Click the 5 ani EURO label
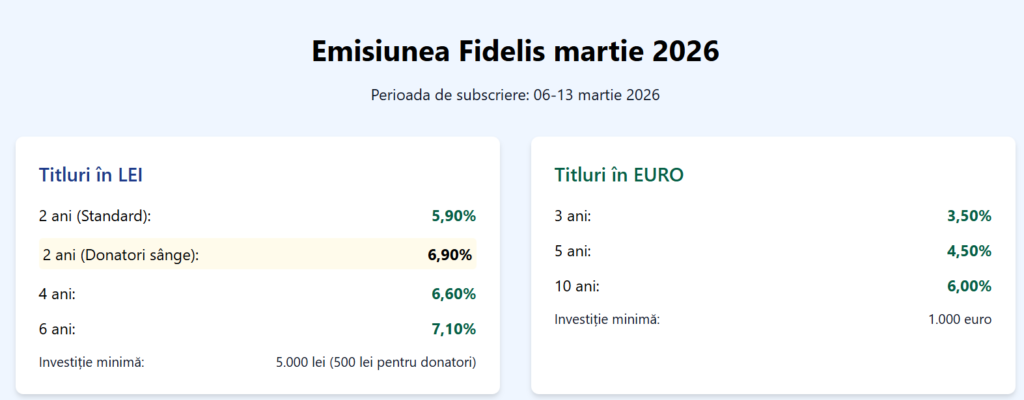The width and height of the screenshot is (1024, 400). 573,251
